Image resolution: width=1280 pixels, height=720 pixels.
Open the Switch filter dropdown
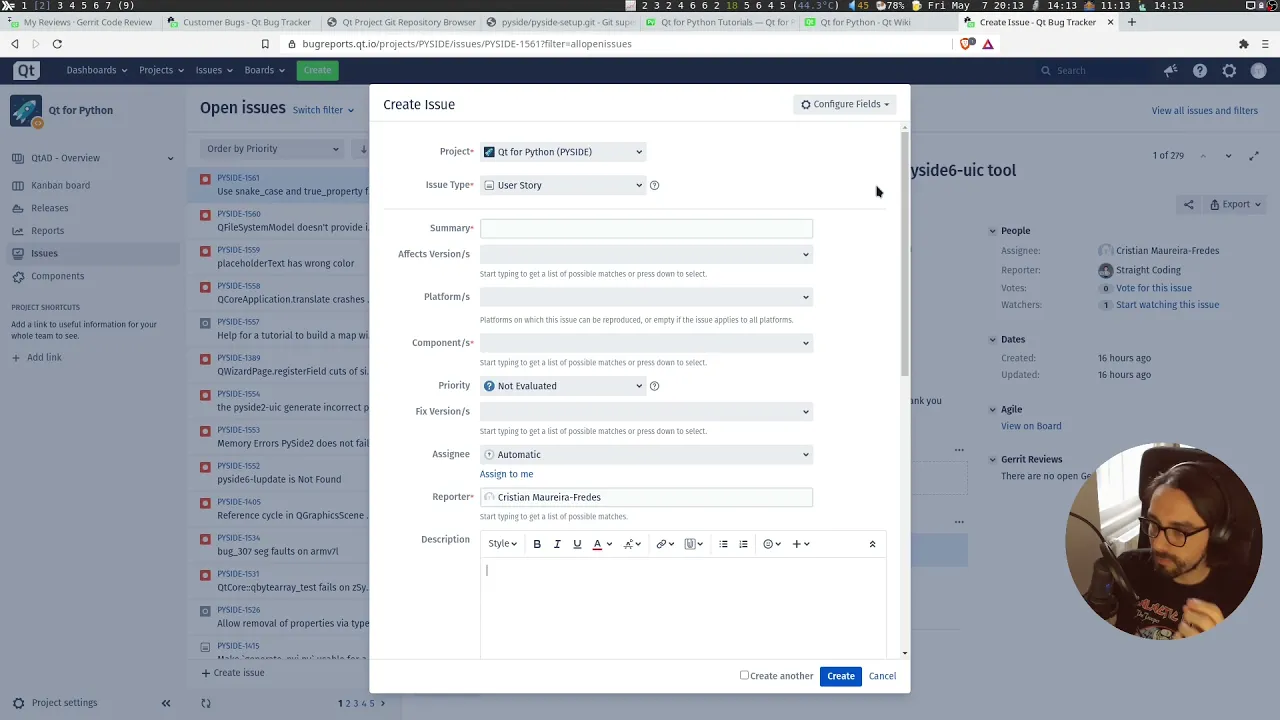point(323,110)
